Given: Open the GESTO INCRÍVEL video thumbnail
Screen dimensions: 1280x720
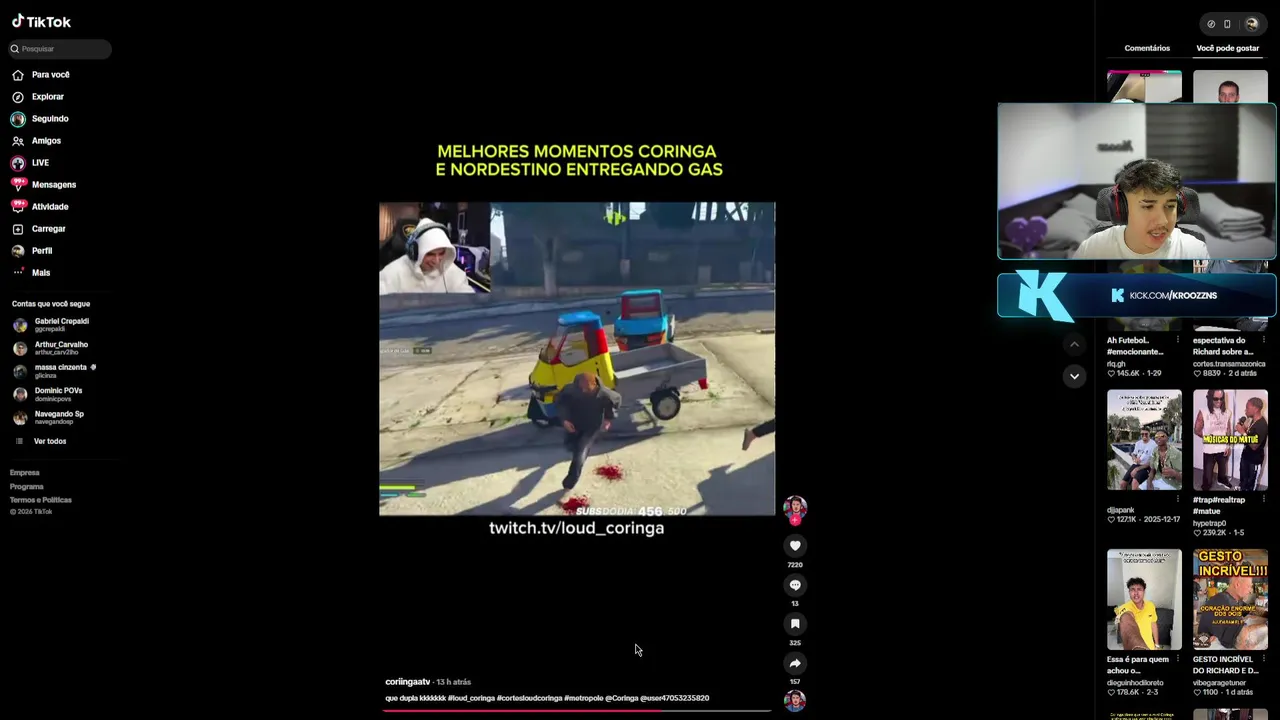Looking at the screenshot, I should 1230,599.
